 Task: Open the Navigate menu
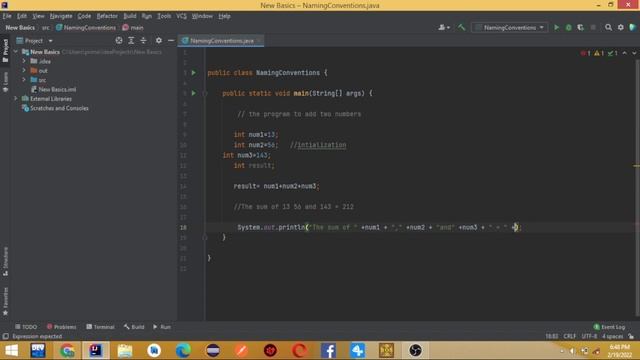click(61, 16)
